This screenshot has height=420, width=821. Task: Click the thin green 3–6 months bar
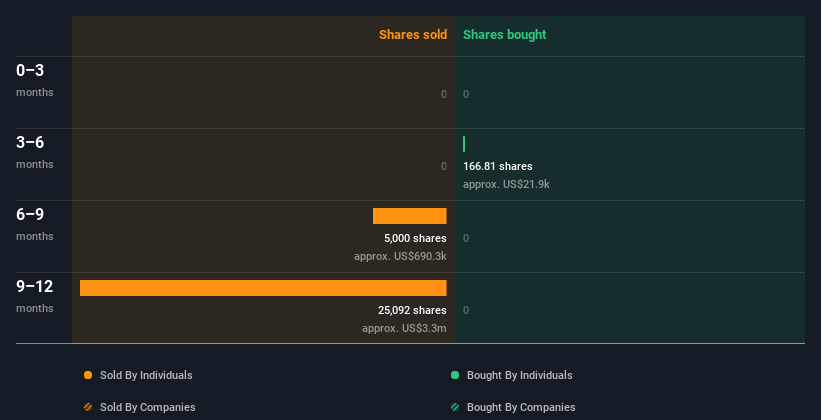click(464, 144)
